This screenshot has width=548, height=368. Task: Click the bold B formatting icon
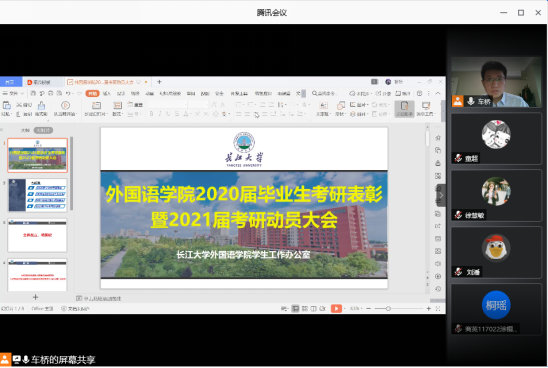tap(151, 114)
